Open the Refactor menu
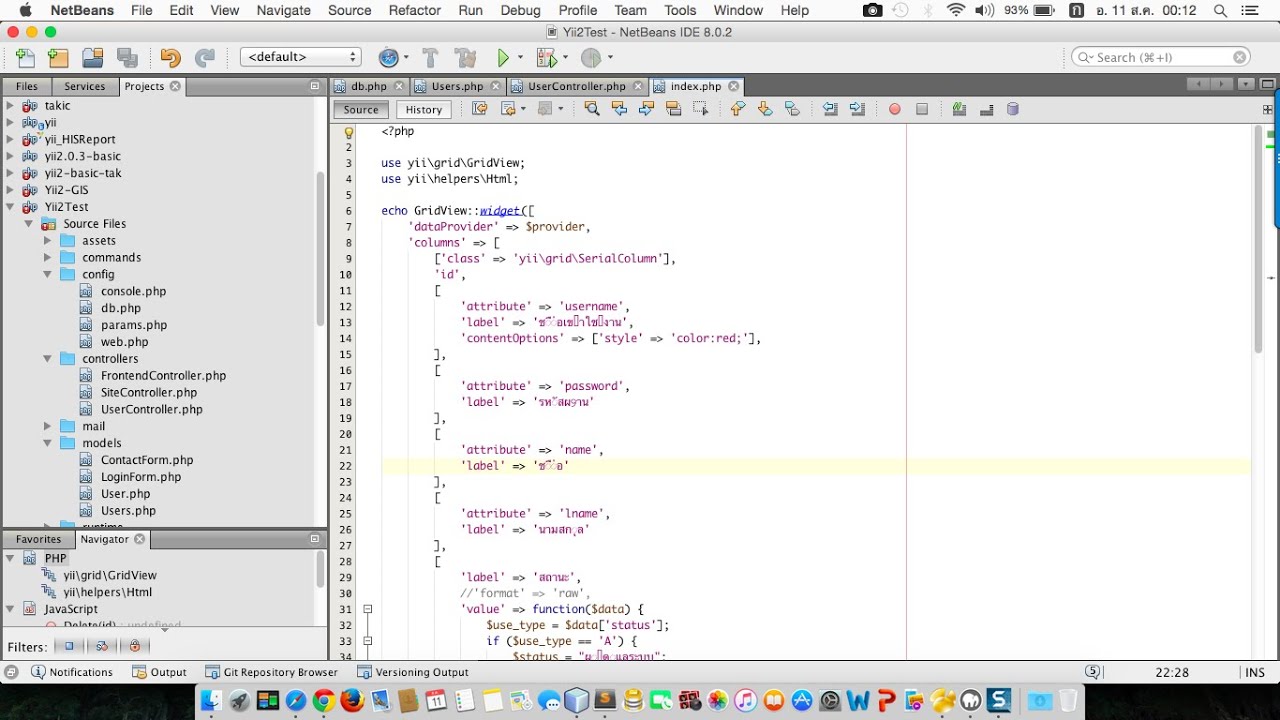1280x720 pixels. pos(414,10)
